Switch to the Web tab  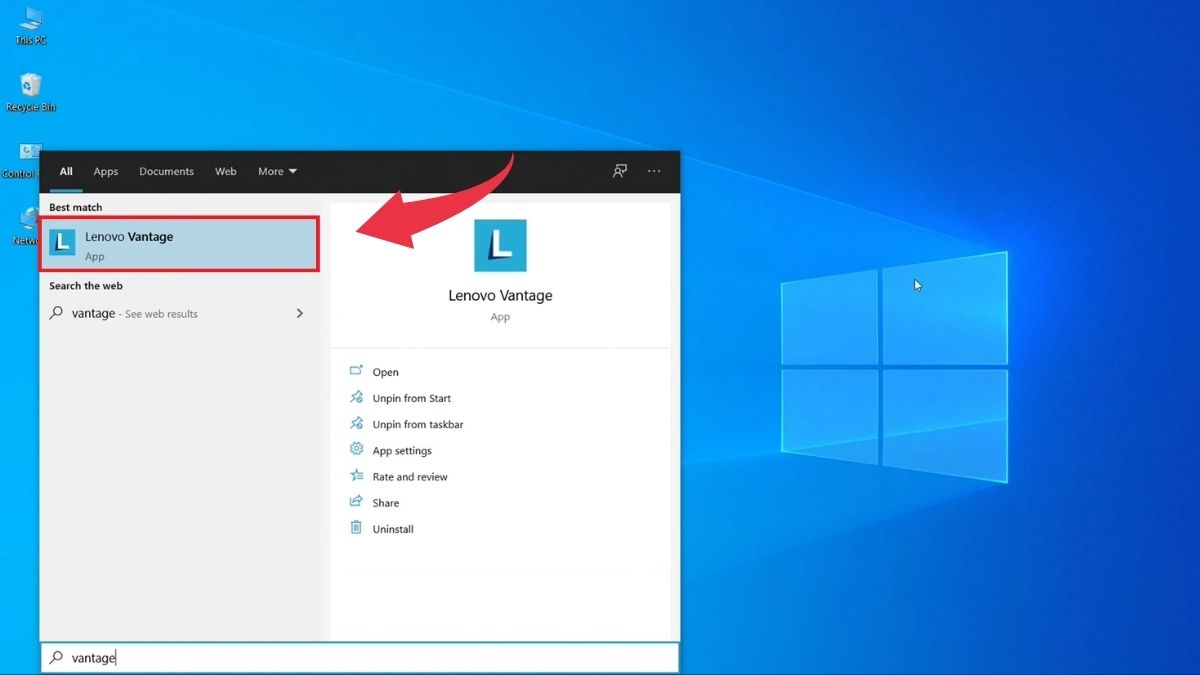(226, 171)
